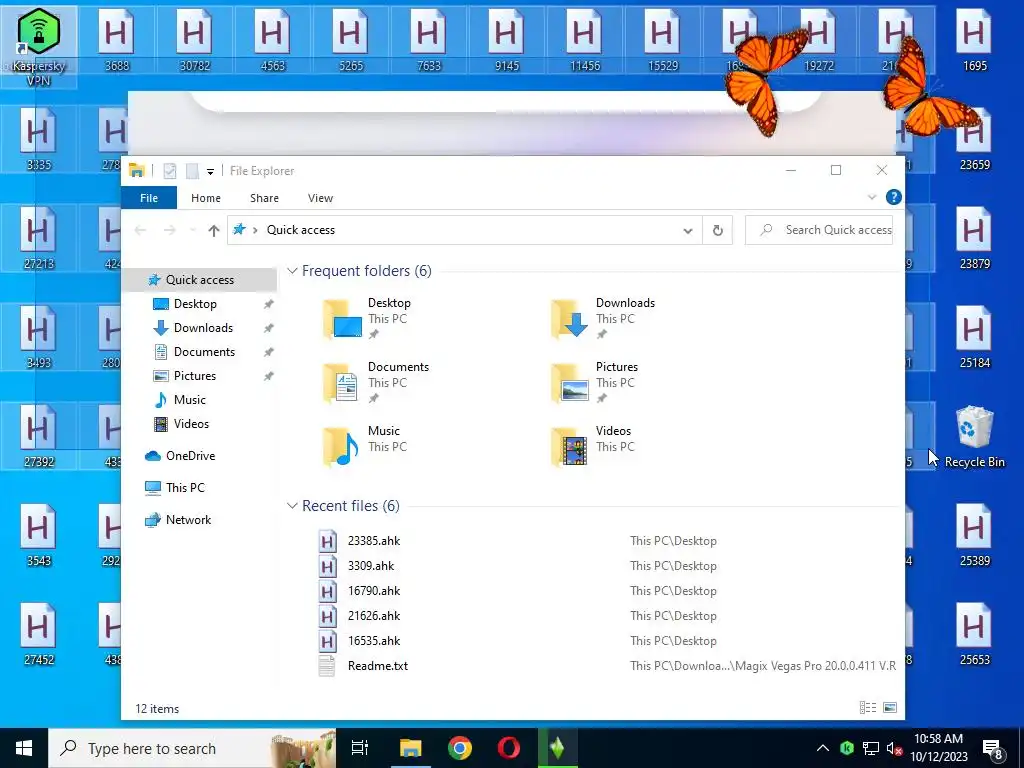1024x768 pixels.
Task: Select the 25653 desktop file icon
Action: (974, 633)
